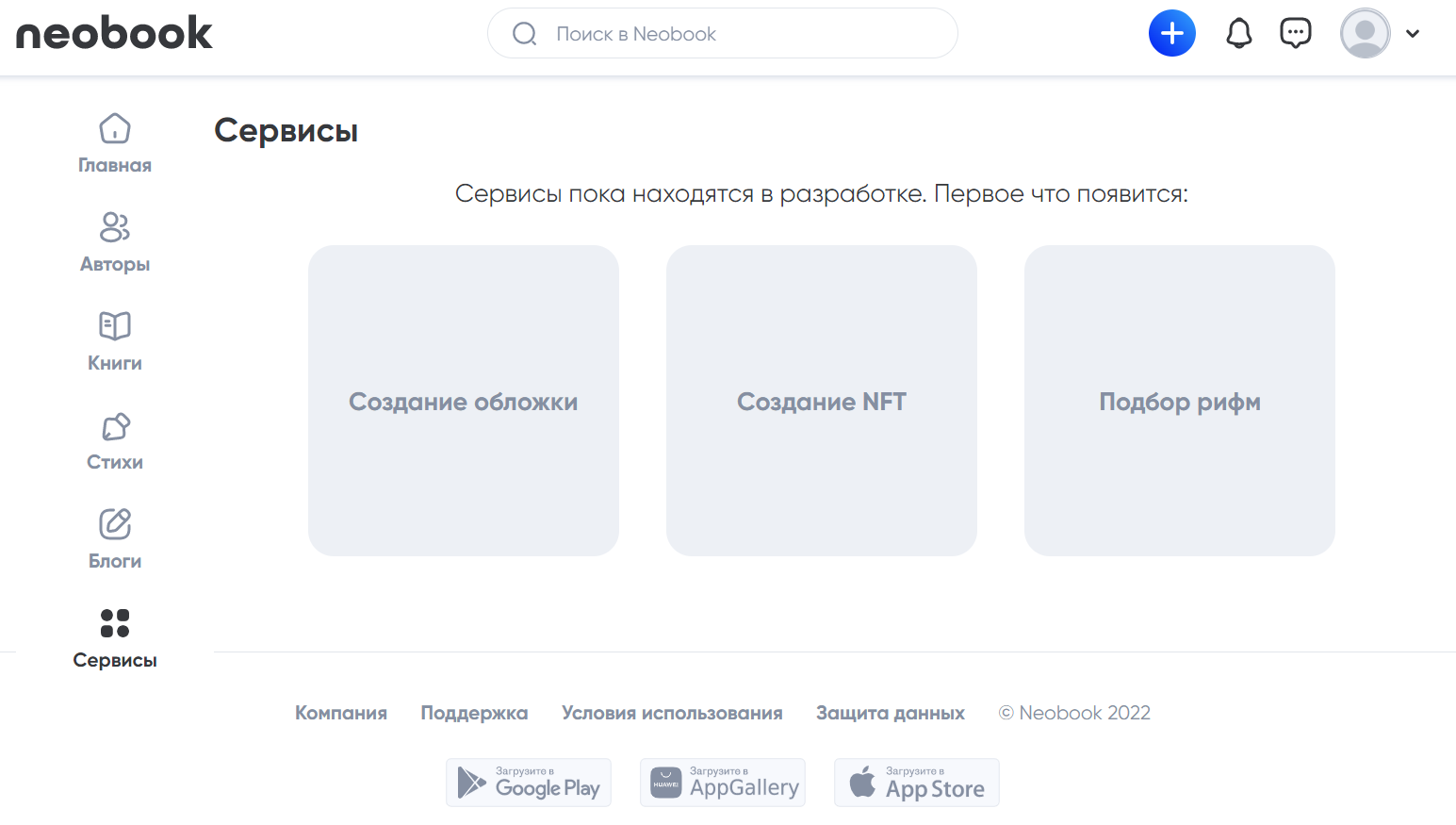The height and width of the screenshot is (825, 1456).
Task: Open the Подбор рифм service card
Action: tap(1179, 401)
